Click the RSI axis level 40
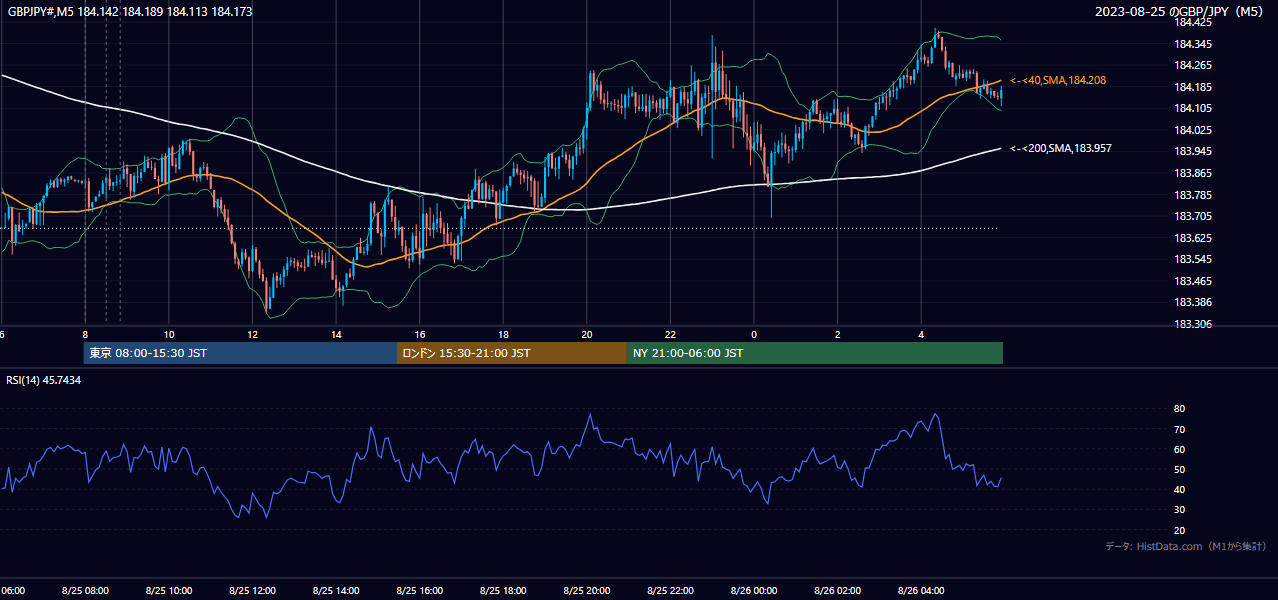The height and width of the screenshot is (600, 1278). 1179,489
